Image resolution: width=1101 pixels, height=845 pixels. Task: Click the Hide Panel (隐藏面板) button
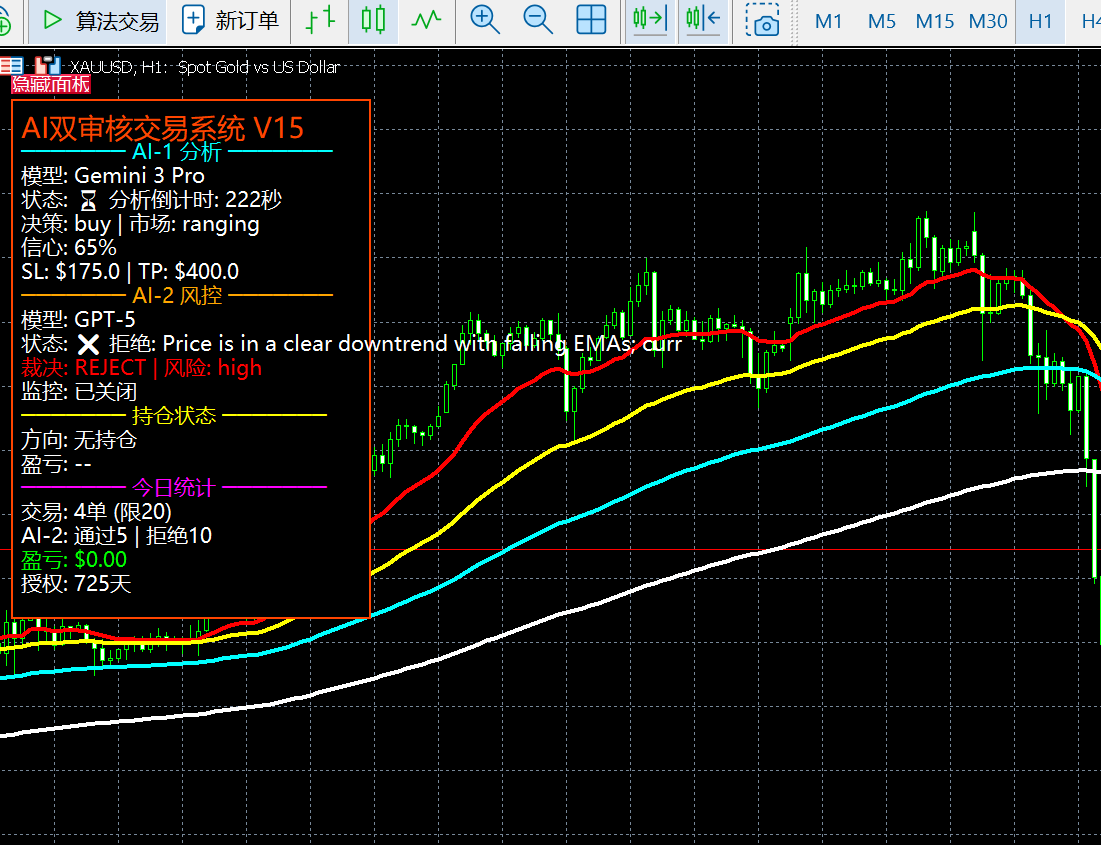(50, 85)
